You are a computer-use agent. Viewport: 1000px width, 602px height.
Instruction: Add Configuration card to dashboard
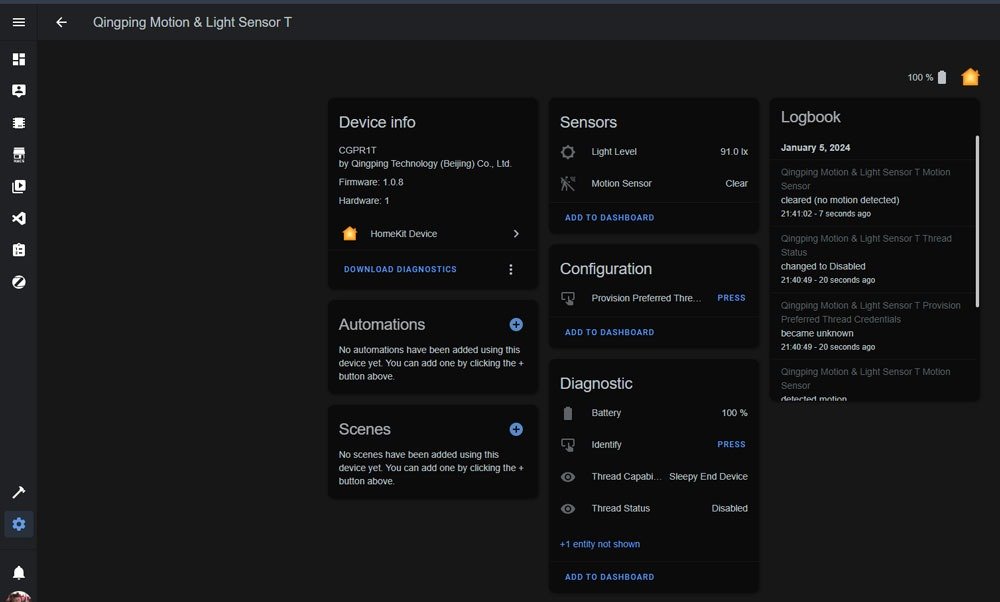[609, 332]
